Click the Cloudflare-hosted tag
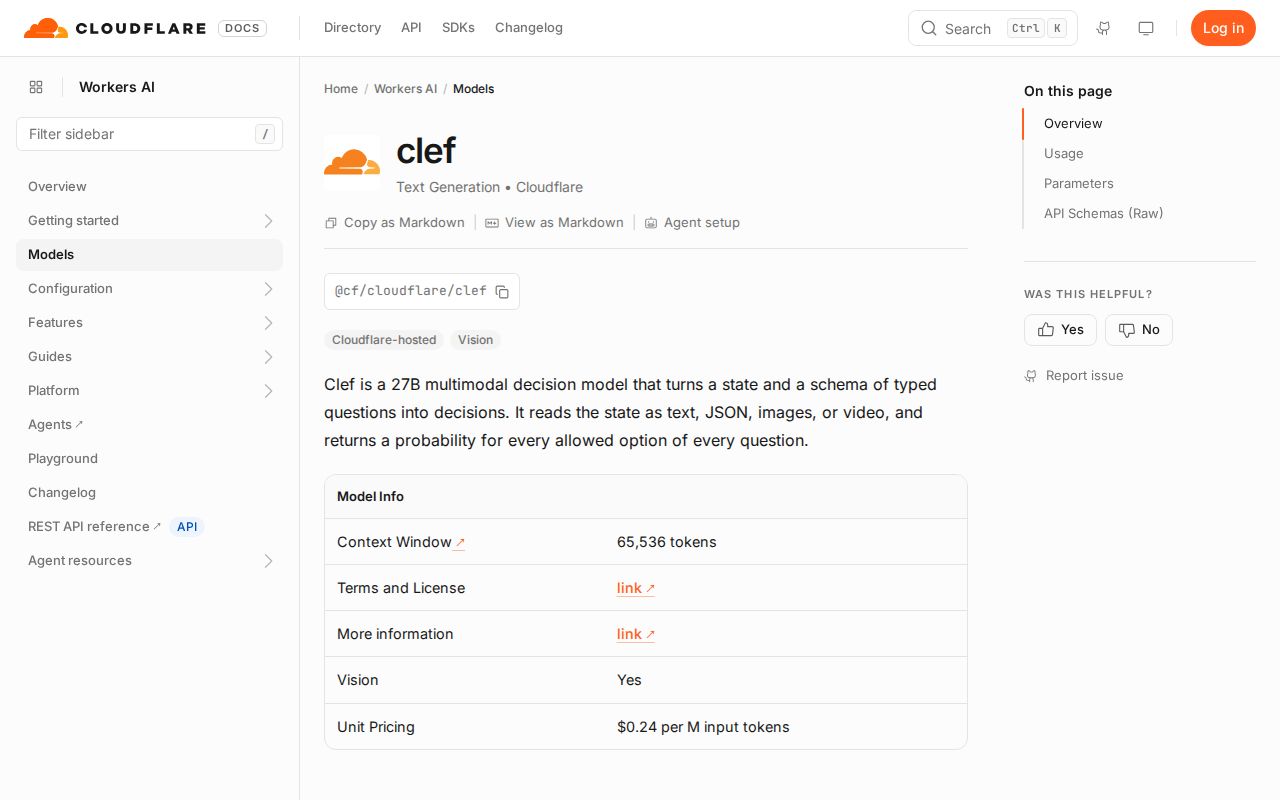Viewport: 1280px width, 800px height. click(x=384, y=340)
